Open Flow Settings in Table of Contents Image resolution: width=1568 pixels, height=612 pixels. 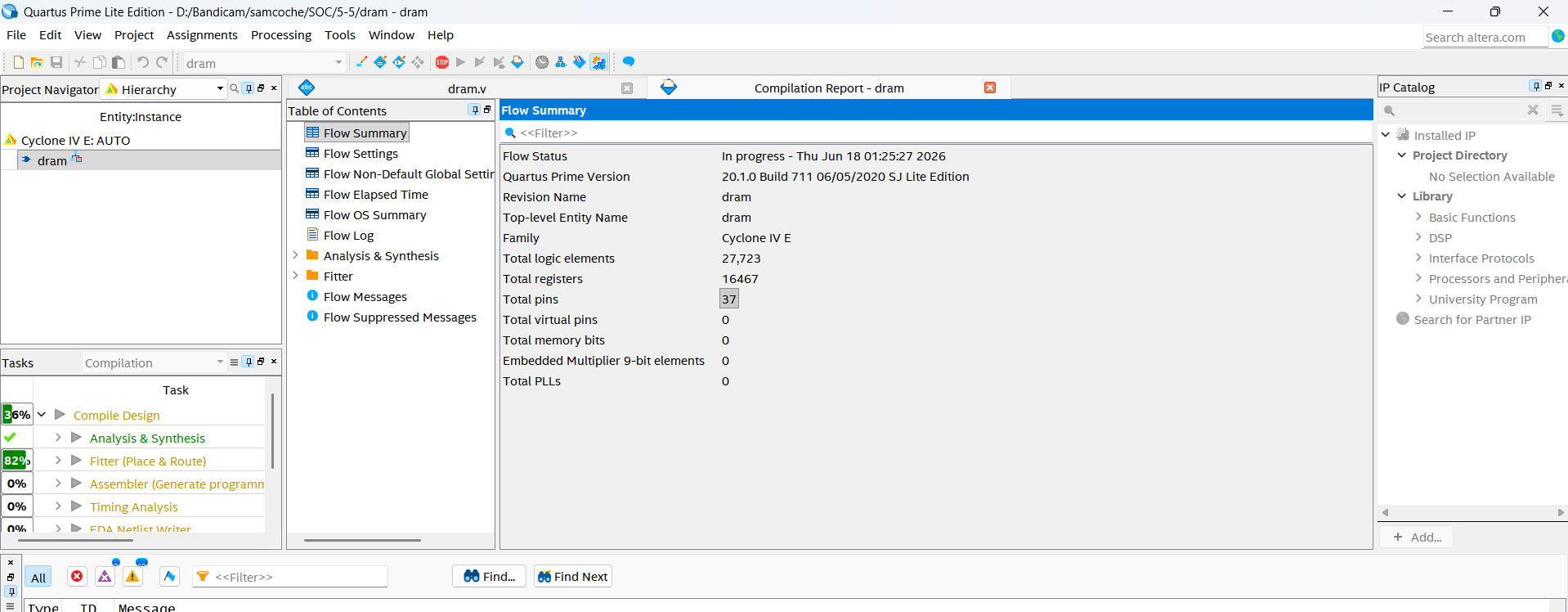(361, 153)
